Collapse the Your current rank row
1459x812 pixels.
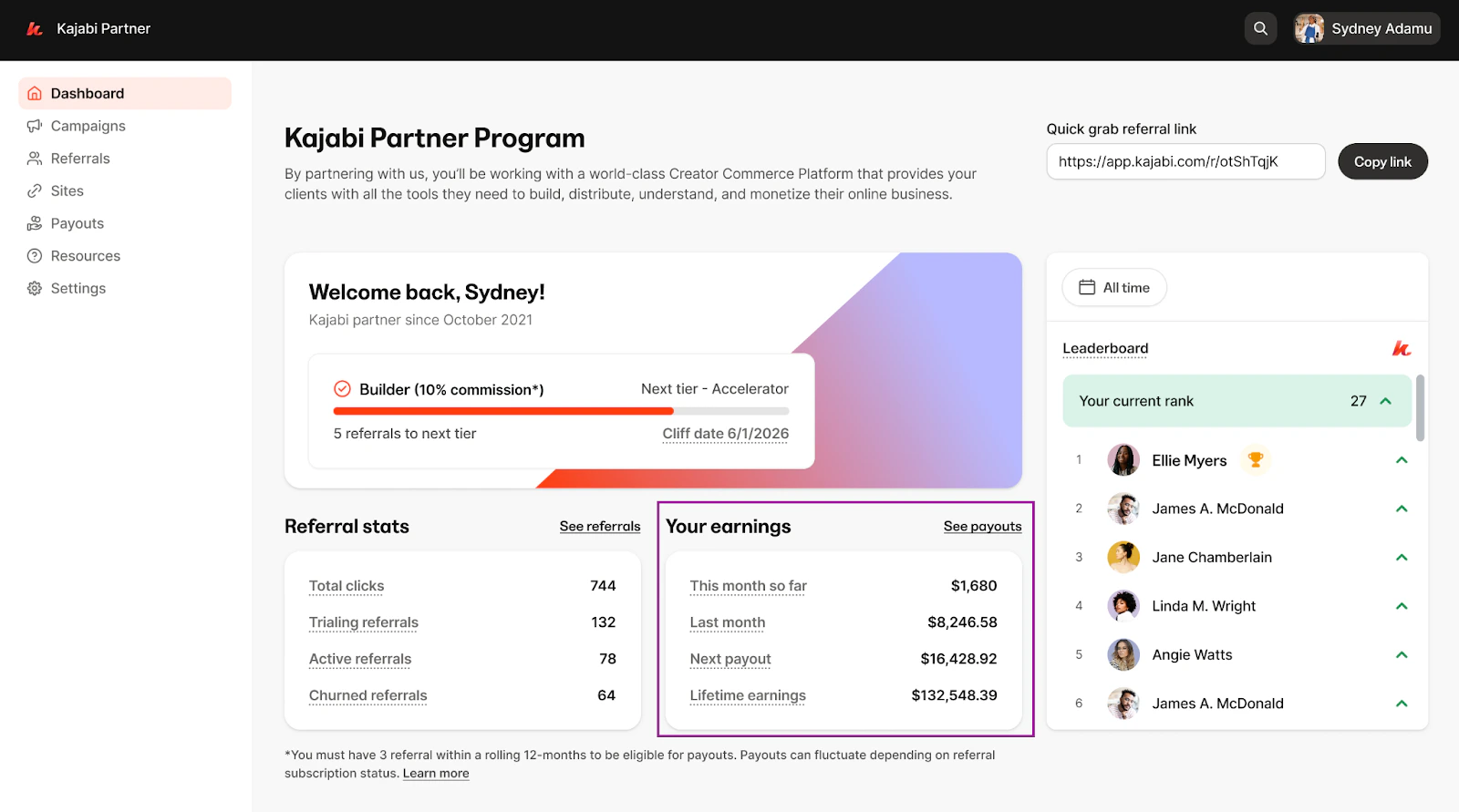pos(1386,401)
